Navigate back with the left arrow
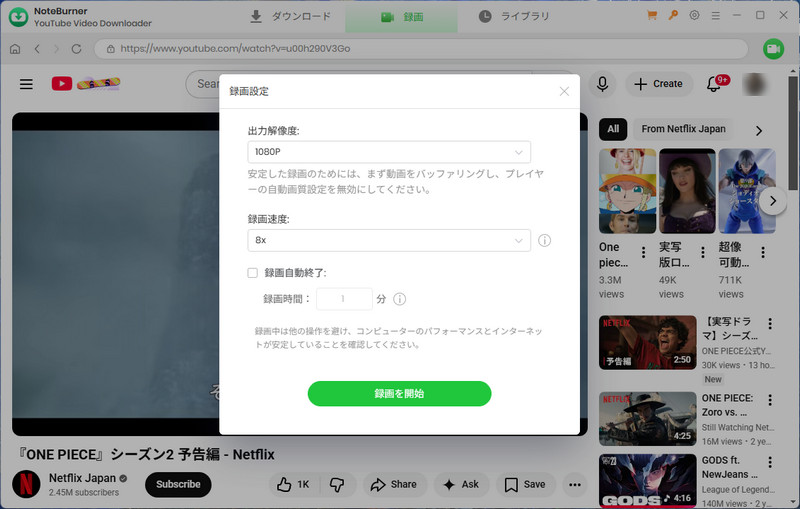 click(x=37, y=49)
